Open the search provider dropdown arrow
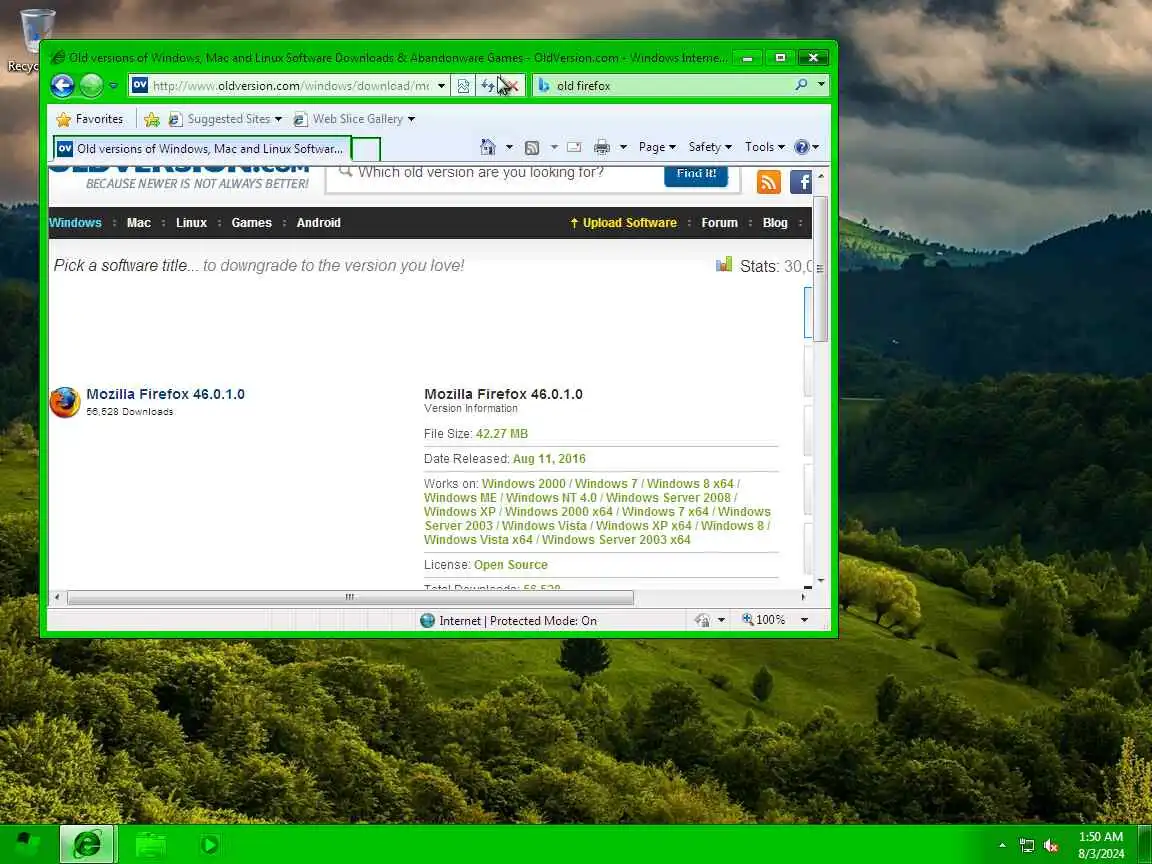The height and width of the screenshot is (864, 1152). (821, 85)
